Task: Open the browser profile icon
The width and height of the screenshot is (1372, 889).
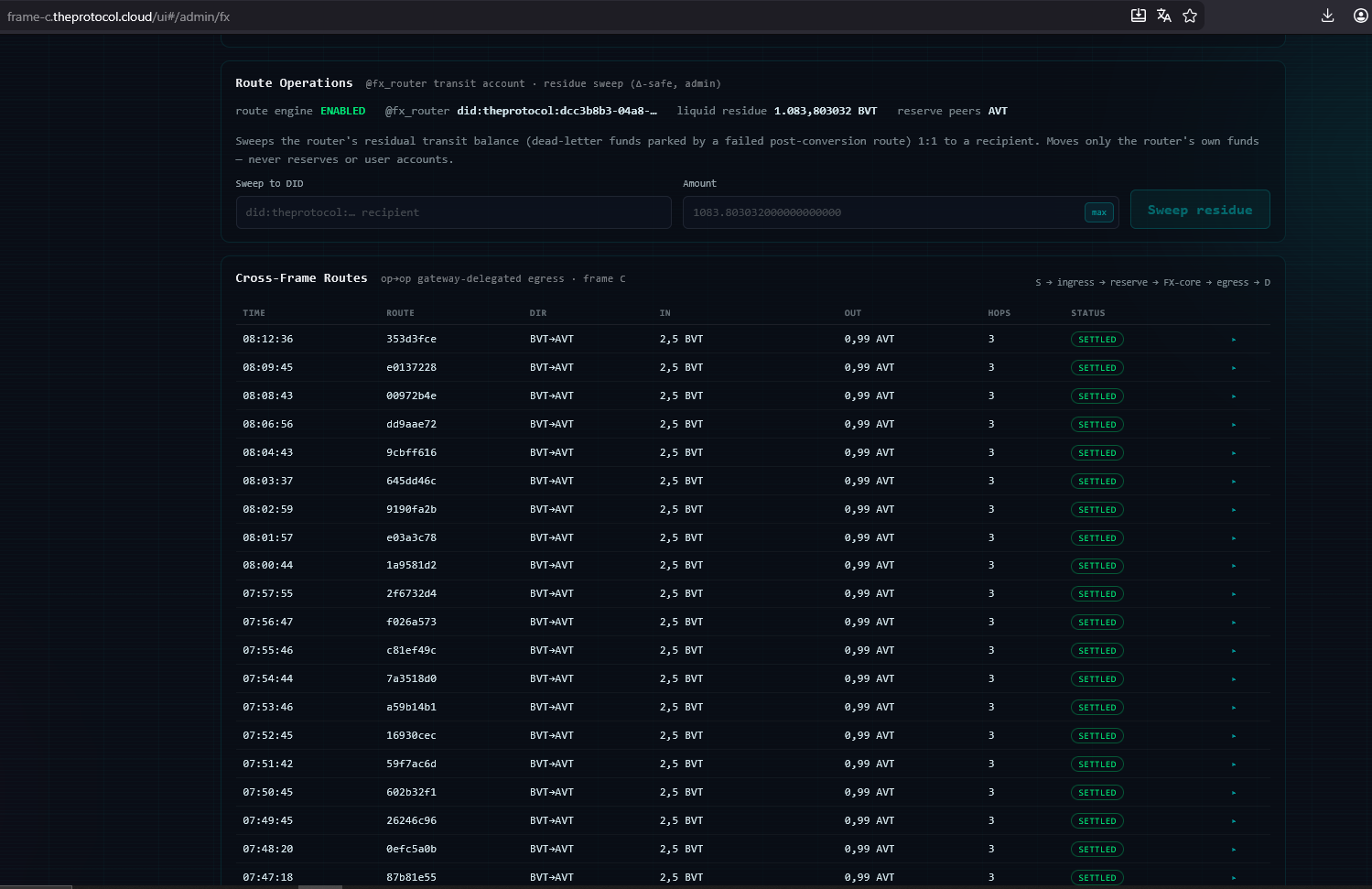Action: click(1360, 16)
